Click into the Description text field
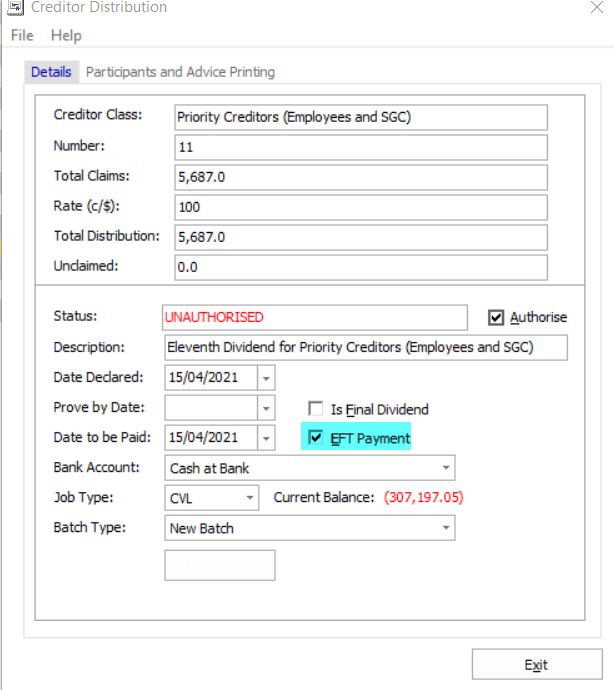Screen dimensions: 614x690 click(x=365, y=348)
